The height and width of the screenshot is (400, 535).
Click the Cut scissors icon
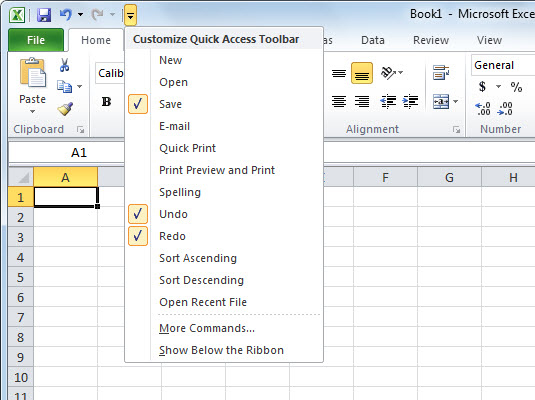64,65
